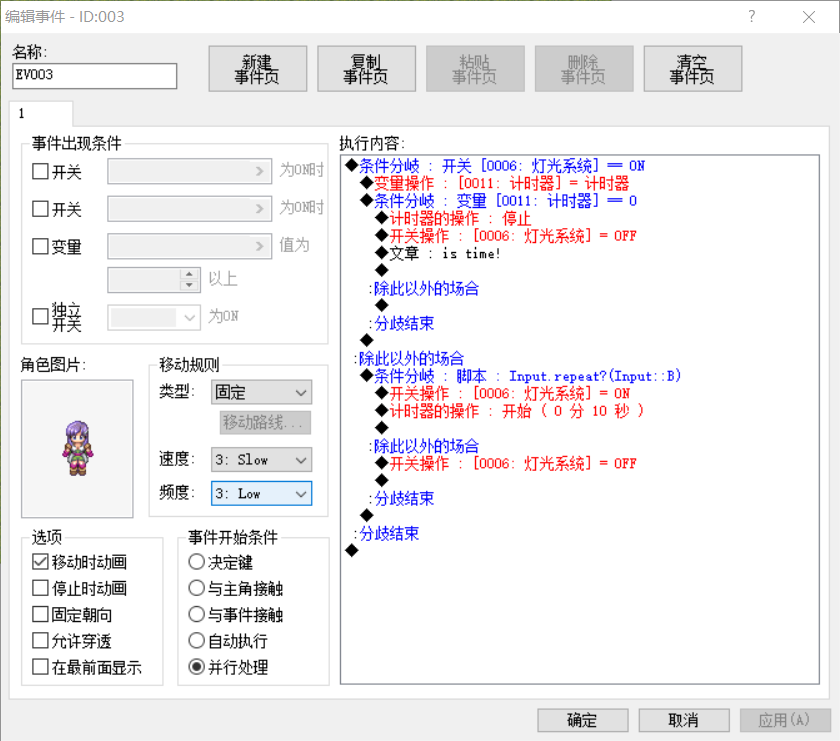Select 决定键 trigger radio button

pos(197,562)
